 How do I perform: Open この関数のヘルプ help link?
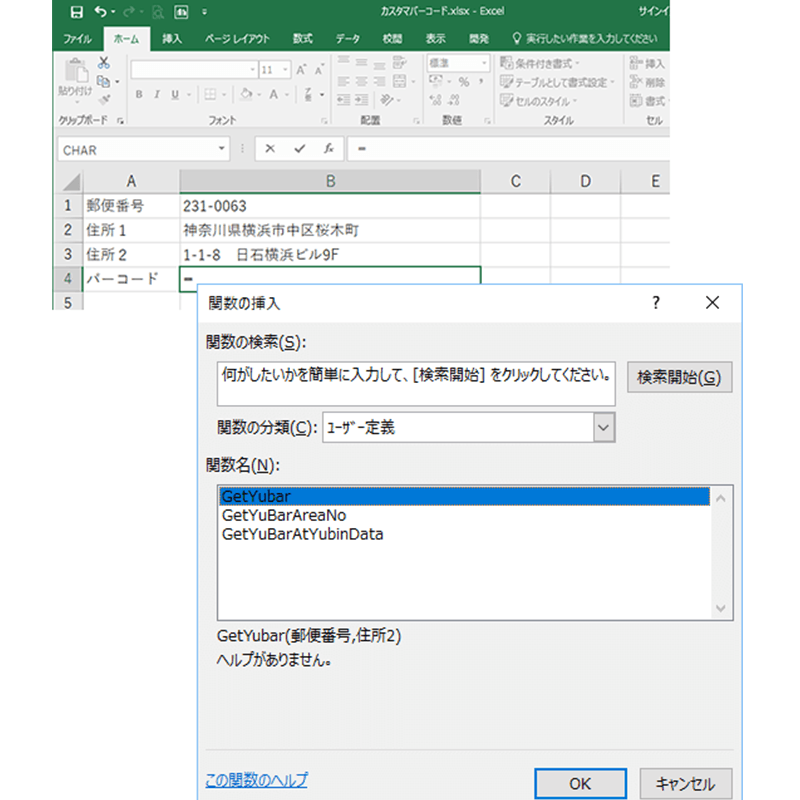point(254,782)
